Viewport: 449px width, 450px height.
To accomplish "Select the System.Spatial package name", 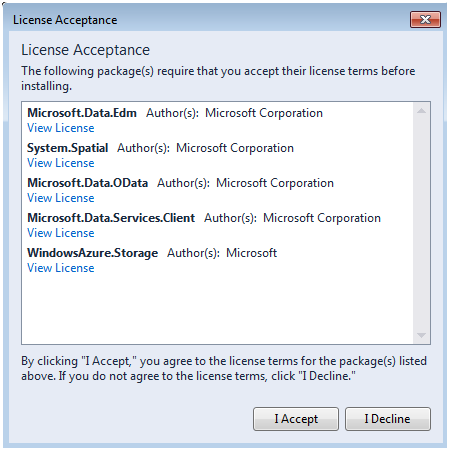I will (68, 148).
